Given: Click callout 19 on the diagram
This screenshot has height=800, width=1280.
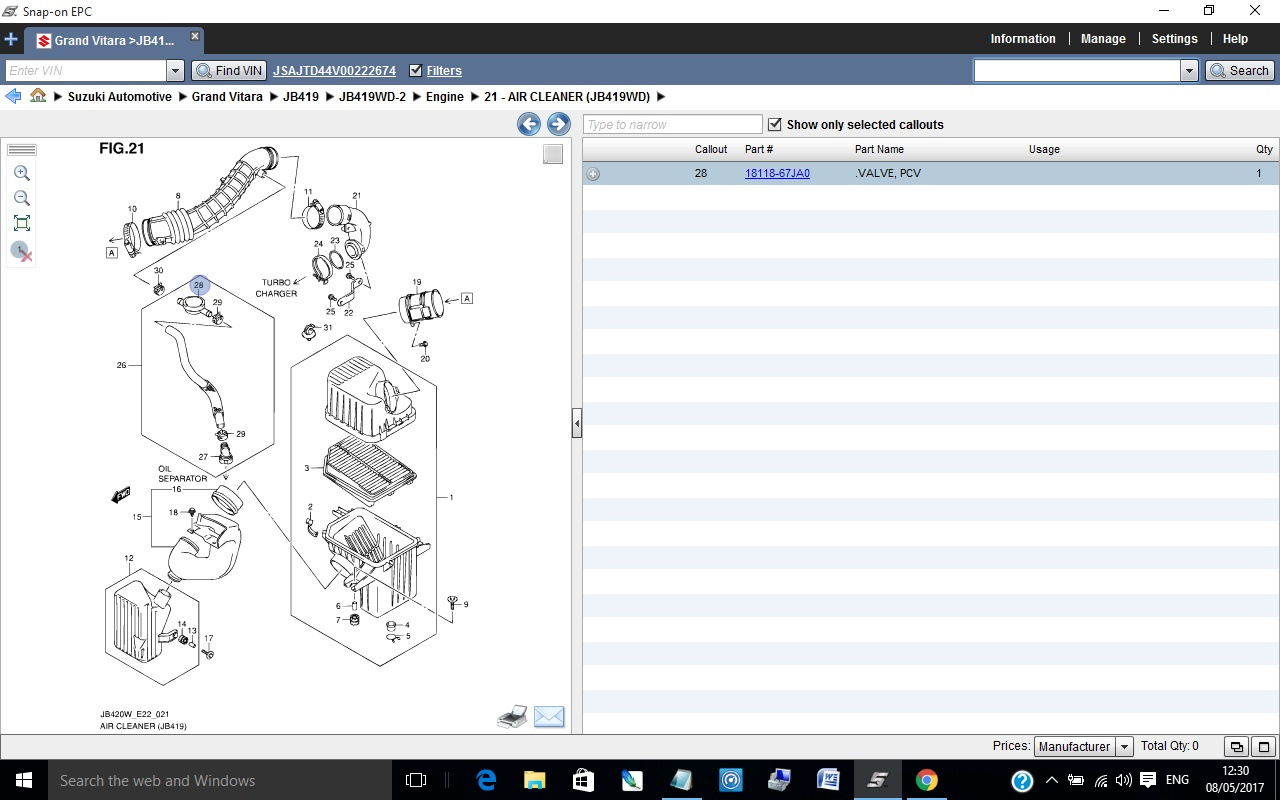Looking at the screenshot, I should pyautogui.click(x=417, y=282).
